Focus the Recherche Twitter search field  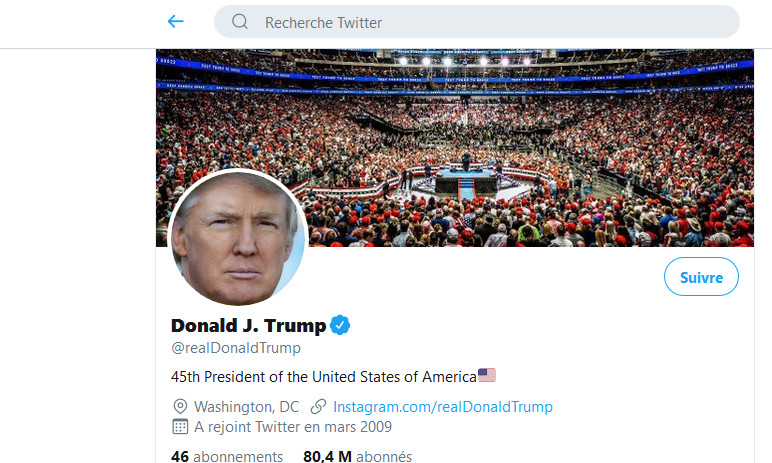pyautogui.click(x=477, y=22)
